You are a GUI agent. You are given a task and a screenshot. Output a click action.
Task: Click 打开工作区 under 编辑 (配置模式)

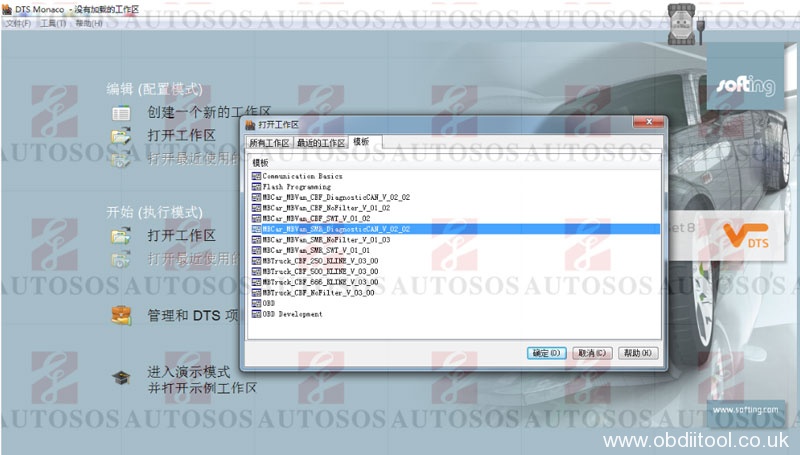point(182,135)
